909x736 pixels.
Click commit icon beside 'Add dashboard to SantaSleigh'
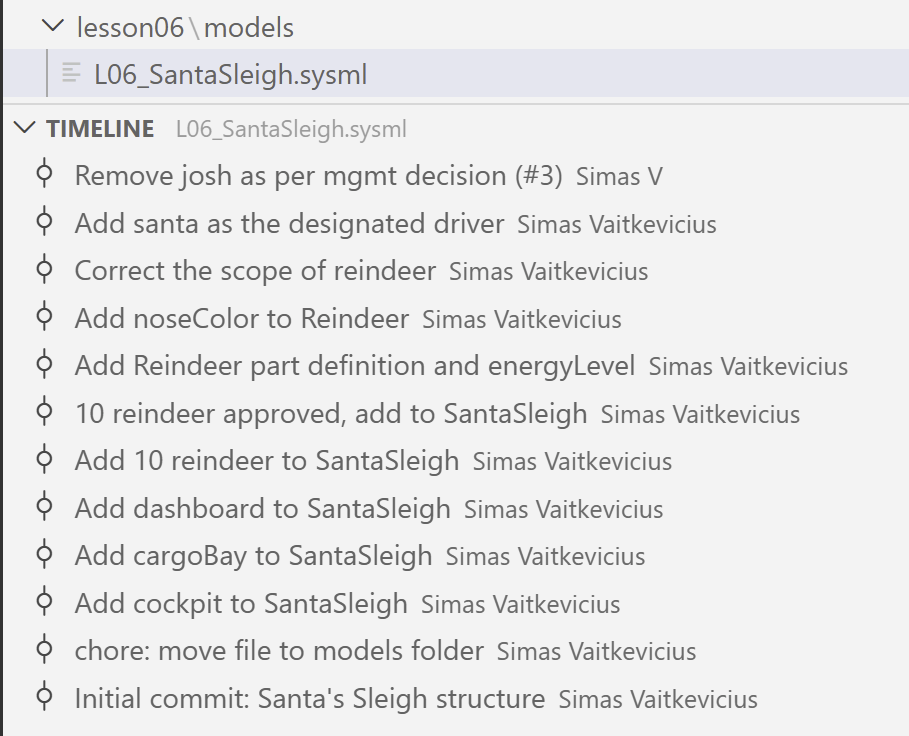44,508
